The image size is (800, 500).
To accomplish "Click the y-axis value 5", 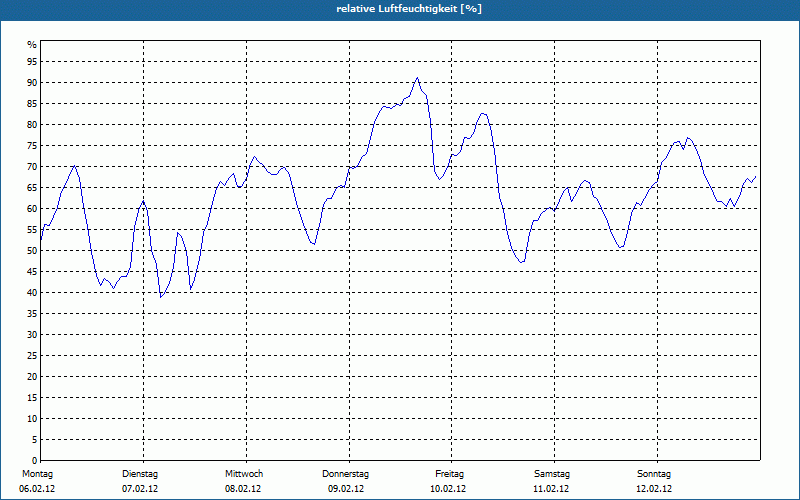I will coord(34,440).
